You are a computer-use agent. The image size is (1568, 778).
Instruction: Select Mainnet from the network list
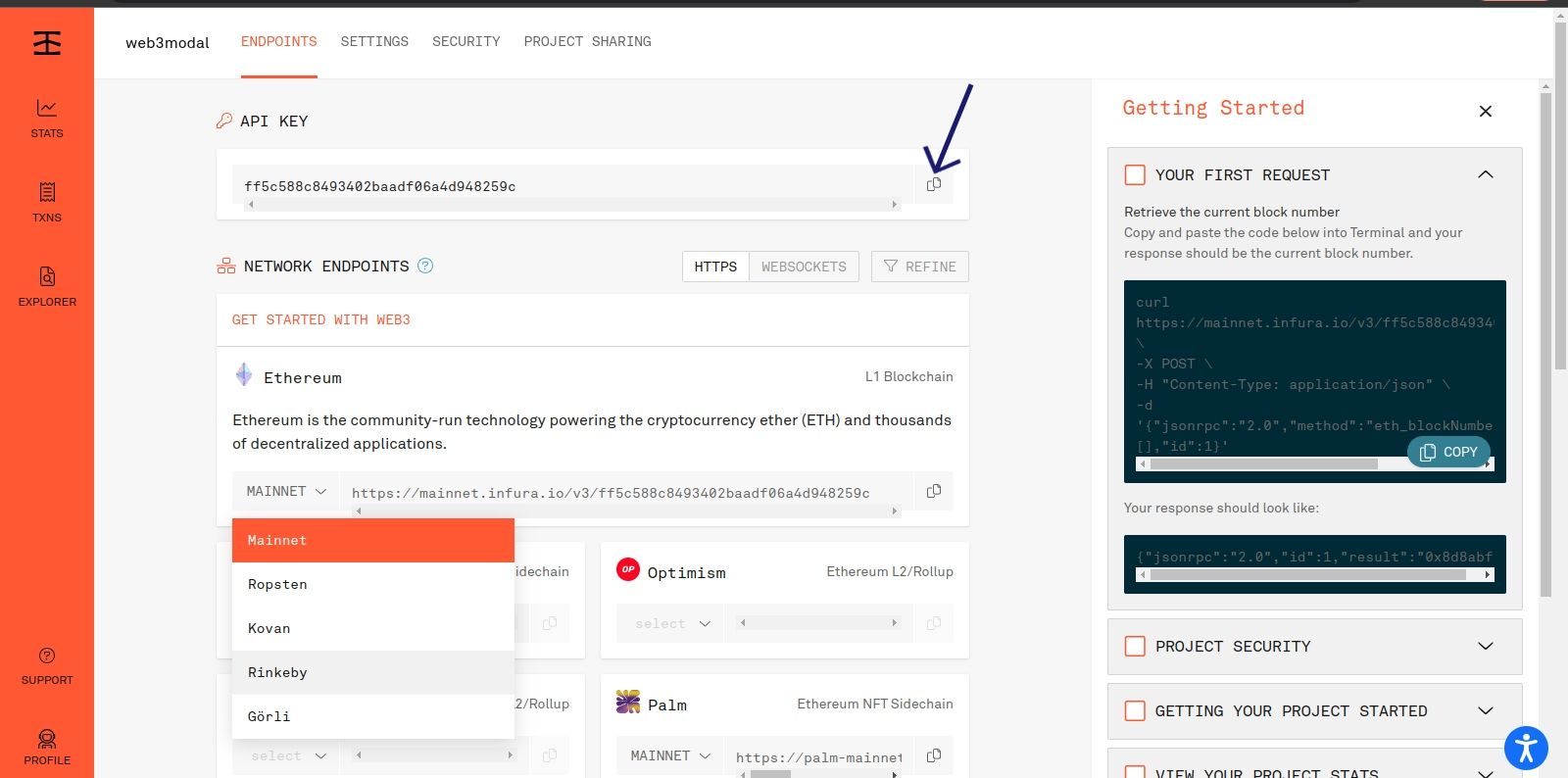point(373,540)
